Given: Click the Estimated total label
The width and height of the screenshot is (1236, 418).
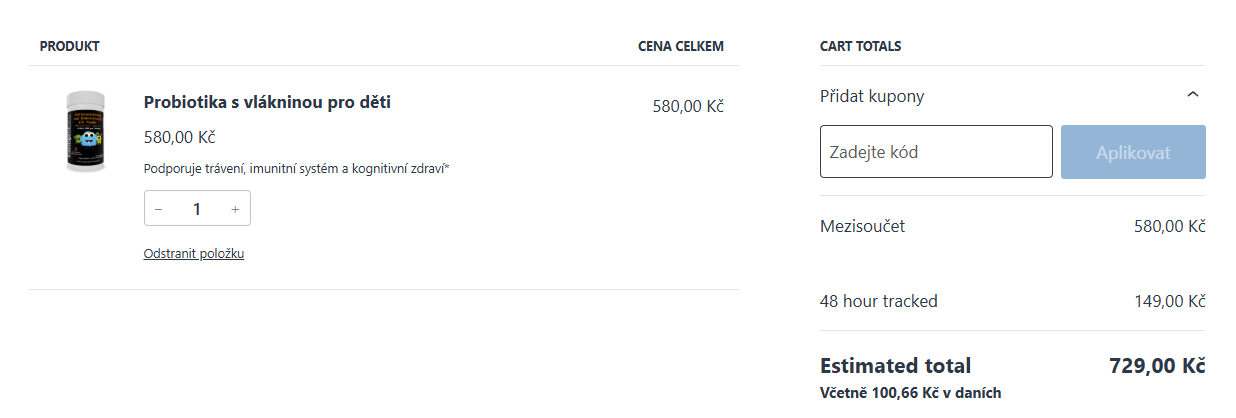Looking at the screenshot, I should tap(895, 366).
